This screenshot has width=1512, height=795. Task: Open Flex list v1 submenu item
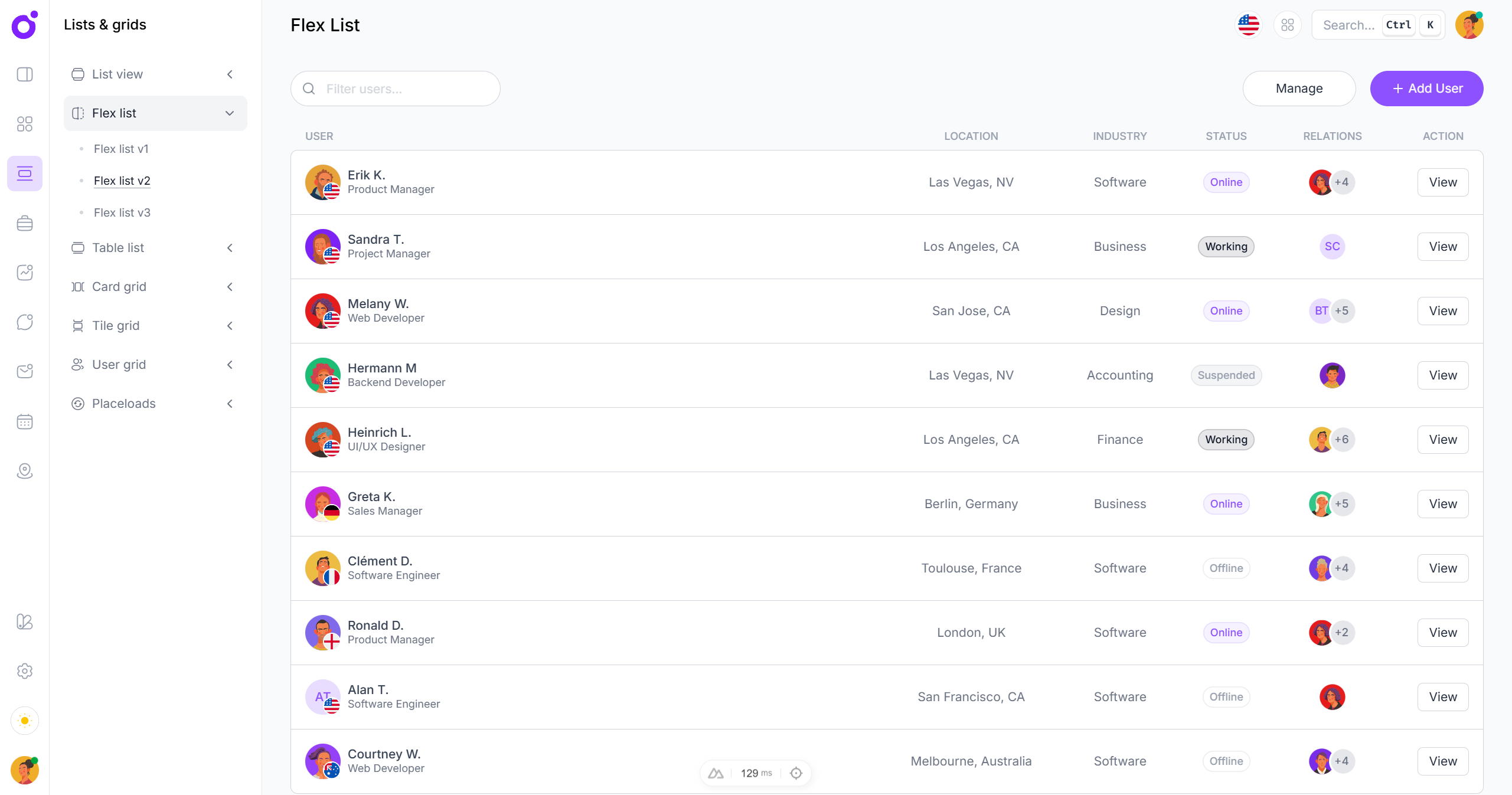click(121, 149)
